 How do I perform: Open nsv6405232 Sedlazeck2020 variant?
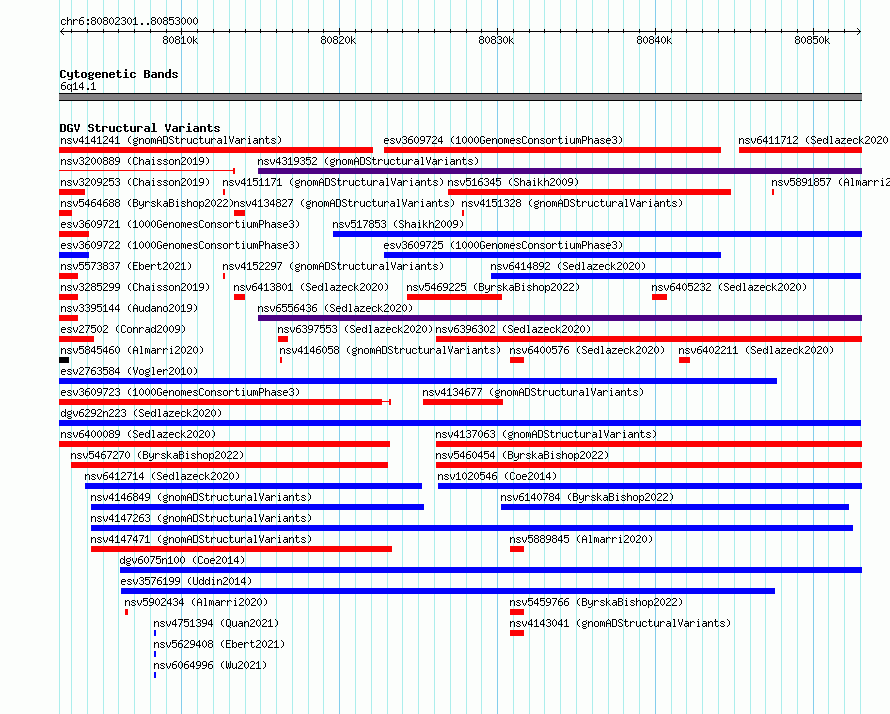point(729,287)
